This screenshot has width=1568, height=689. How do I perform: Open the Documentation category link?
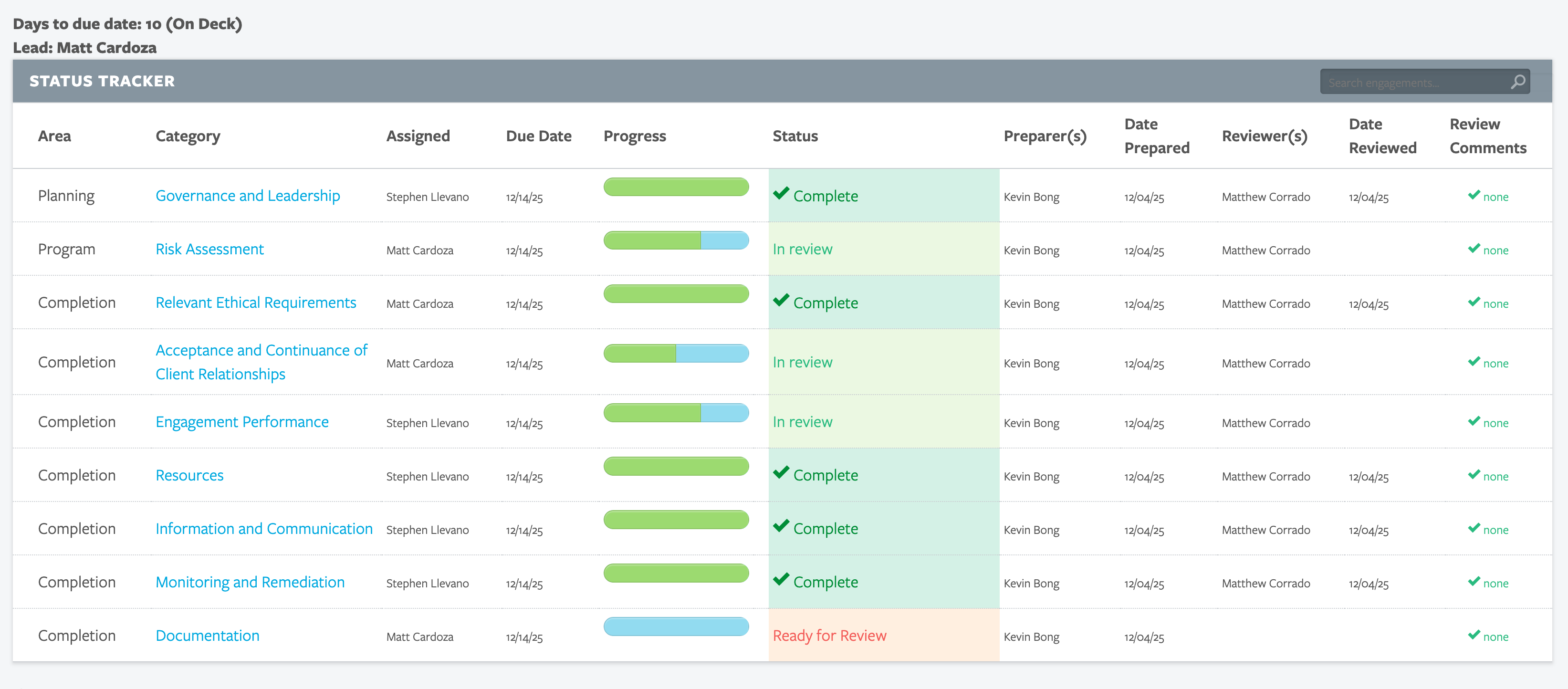tap(207, 636)
